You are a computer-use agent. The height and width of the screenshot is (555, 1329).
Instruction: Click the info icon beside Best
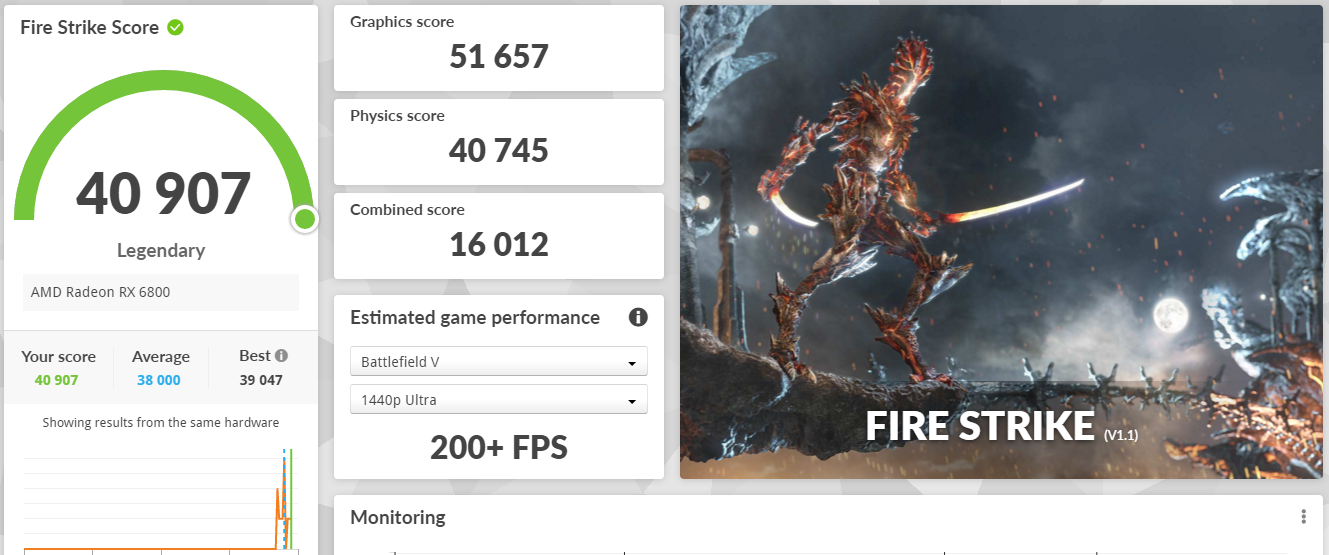[282, 355]
